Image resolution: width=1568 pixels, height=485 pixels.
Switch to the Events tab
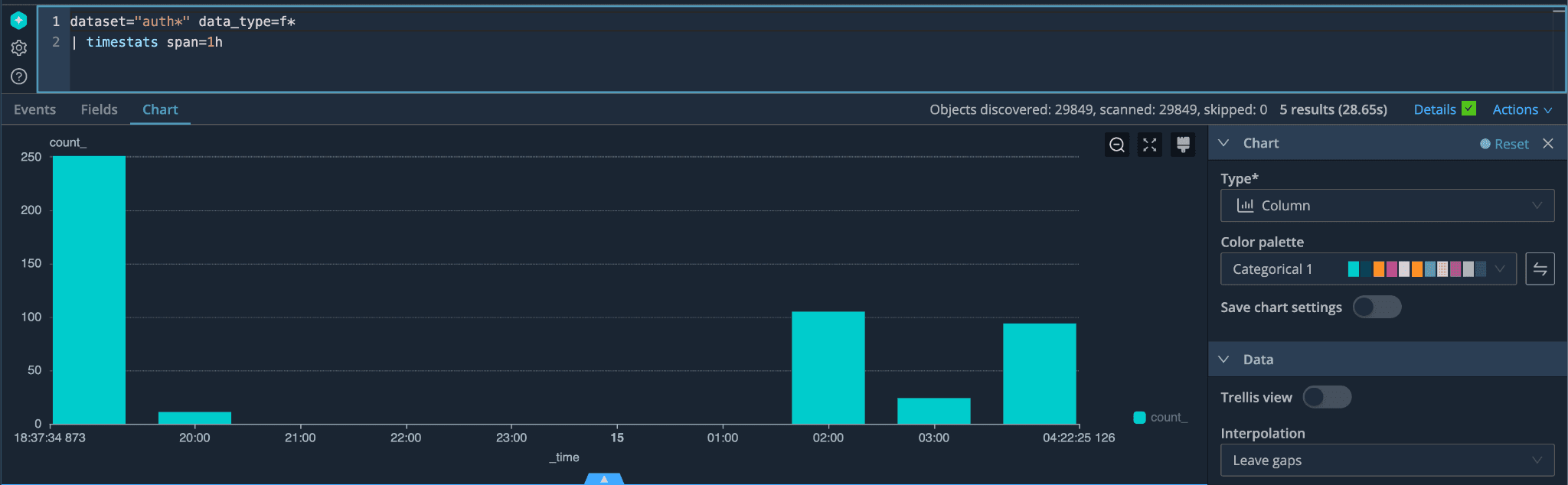pyautogui.click(x=34, y=109)
